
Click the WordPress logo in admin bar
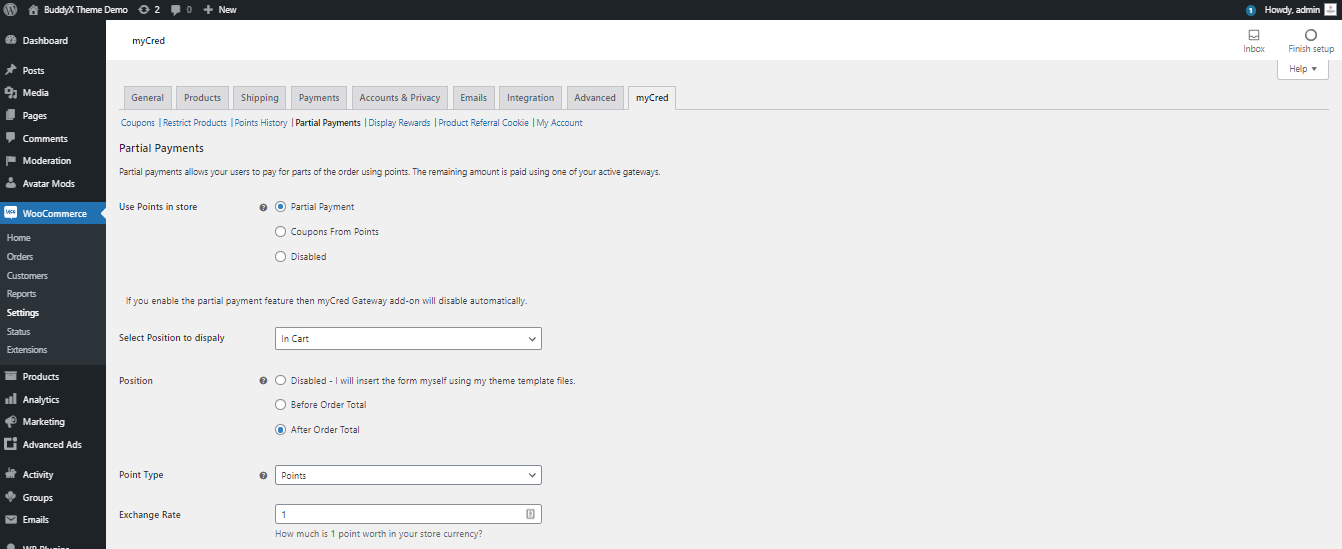pyautogui.click(x=10, y=9)
